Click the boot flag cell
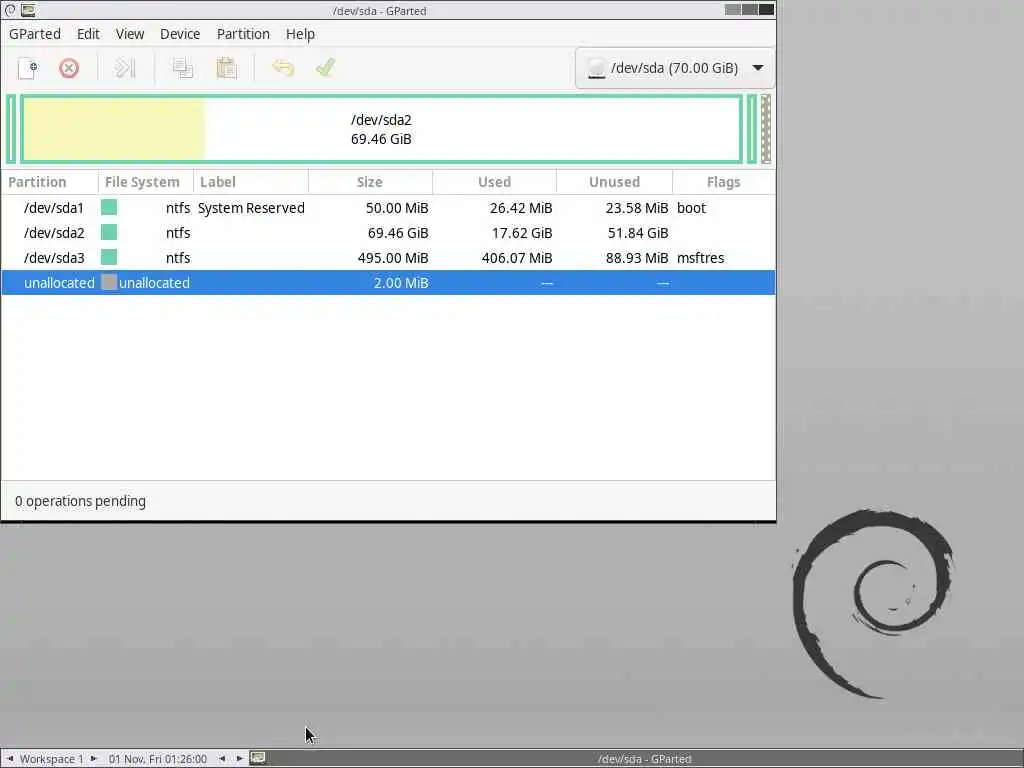 coord(692,208)
